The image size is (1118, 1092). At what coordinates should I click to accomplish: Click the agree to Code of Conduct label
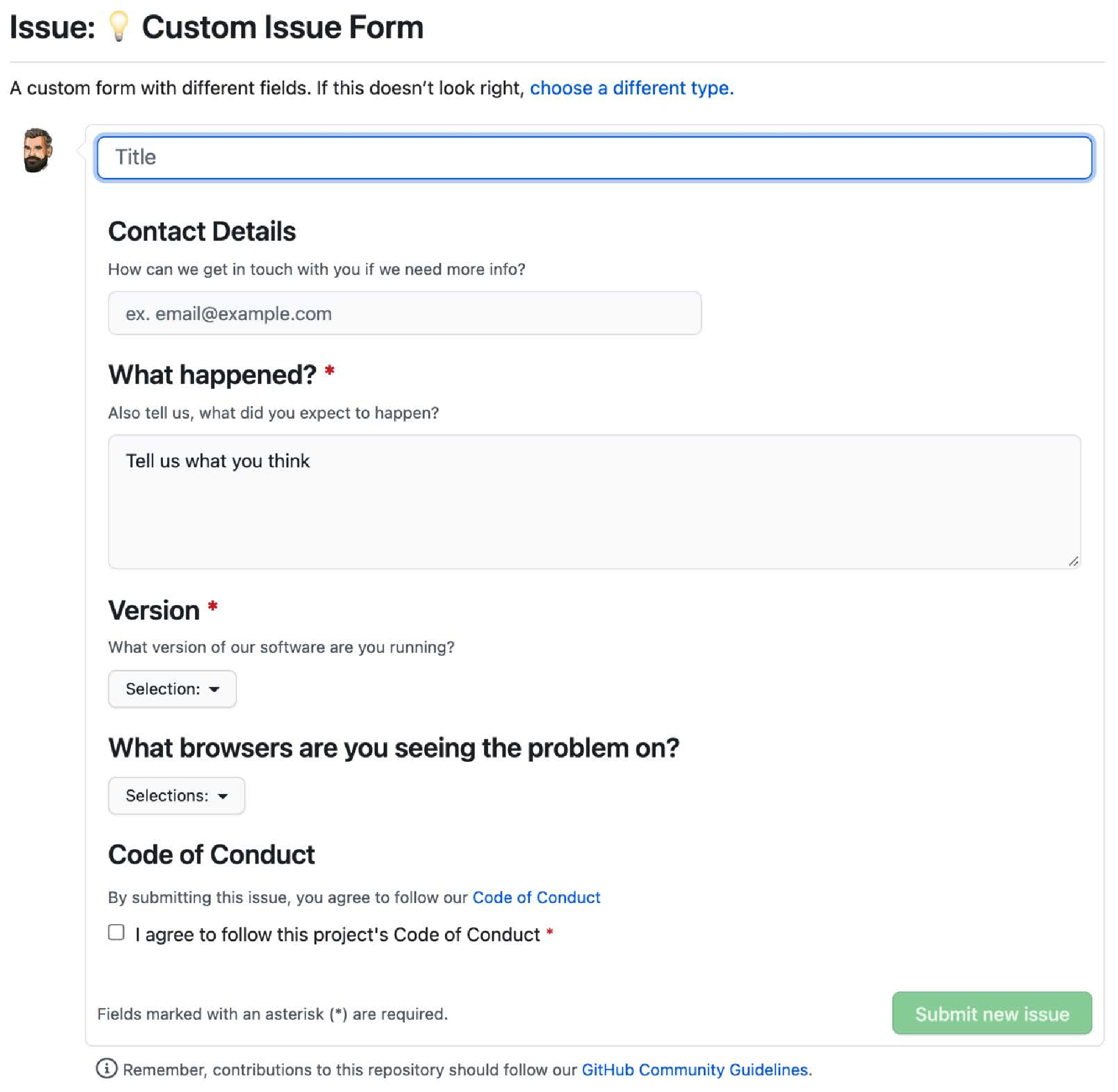point(338,935)
